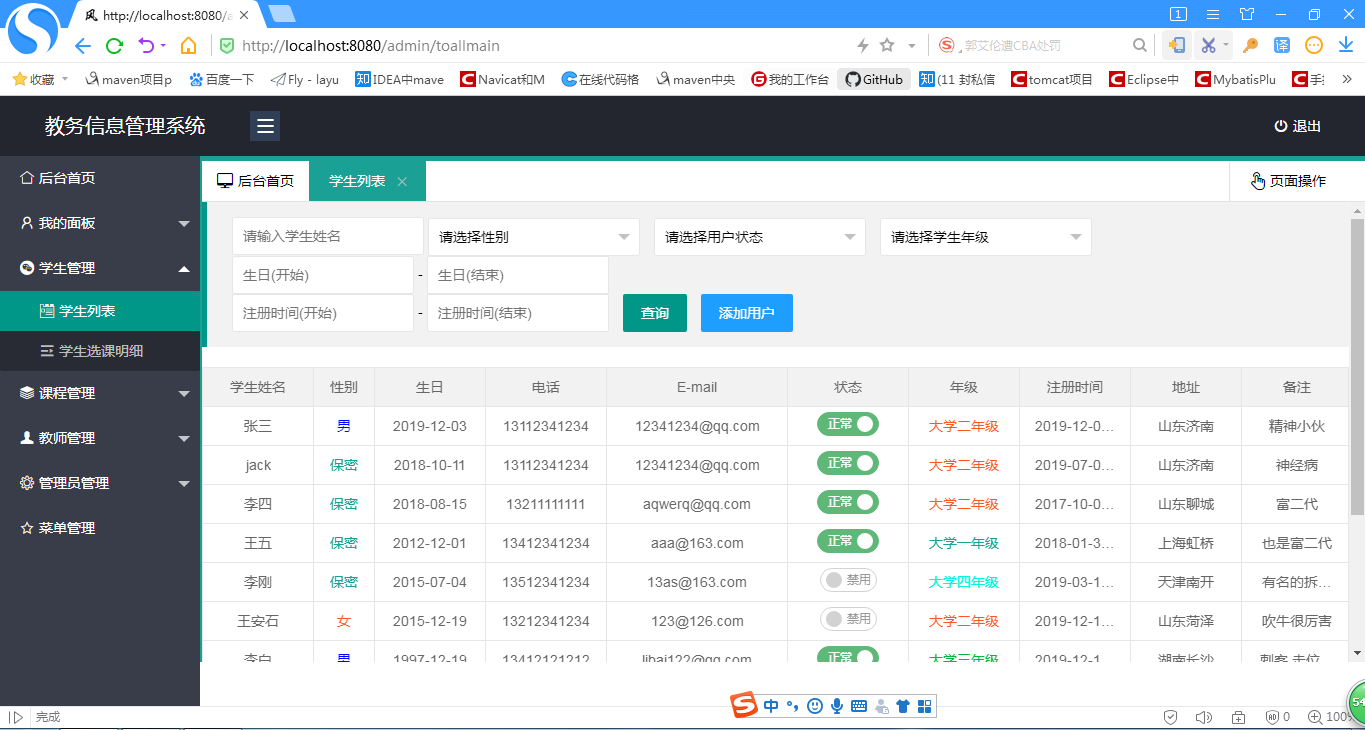Open 学生选课明细 in the sidebar
Image resolution: width=1365 pixels, height=730 pixels.
100,351
